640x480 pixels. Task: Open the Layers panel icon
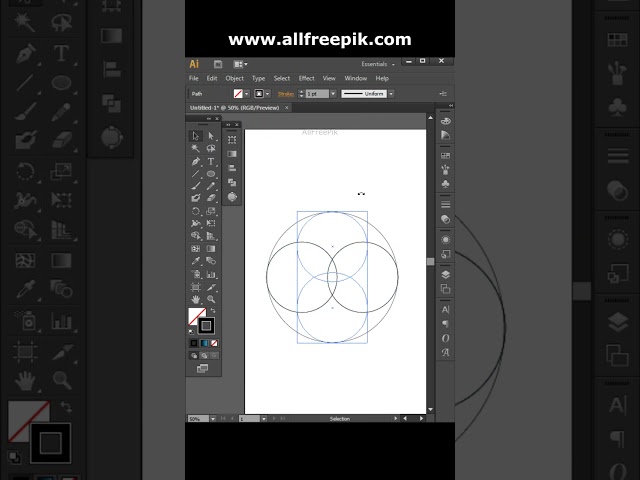coord(445,275)
